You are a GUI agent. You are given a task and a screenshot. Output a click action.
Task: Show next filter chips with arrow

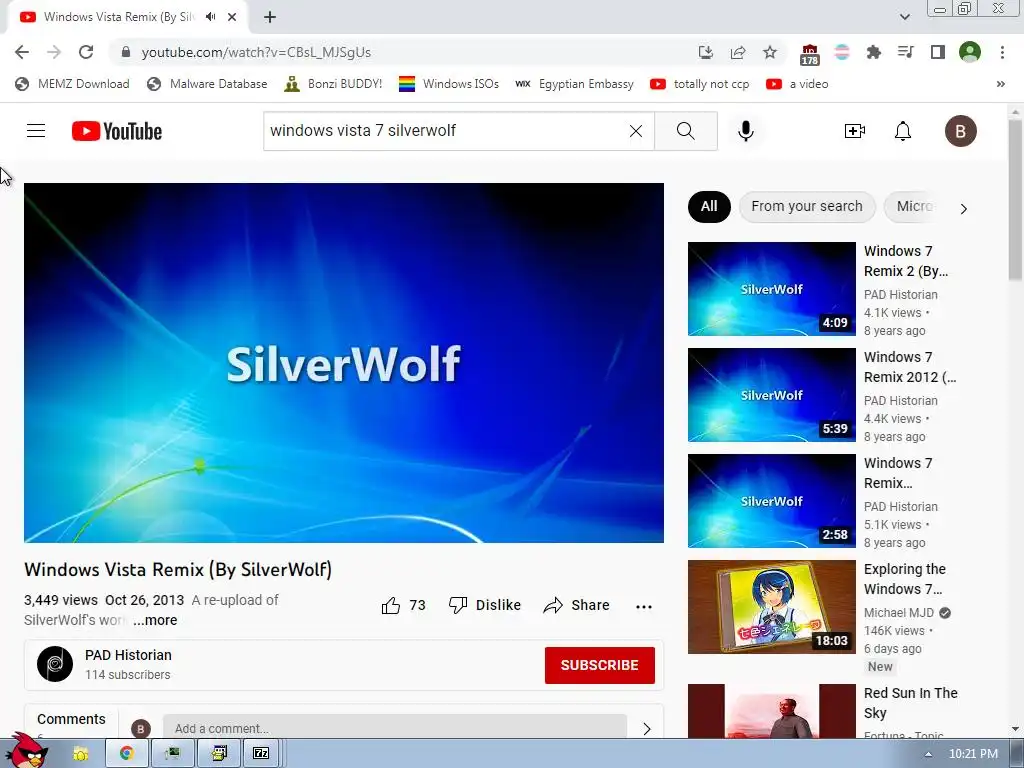point(963,208)
